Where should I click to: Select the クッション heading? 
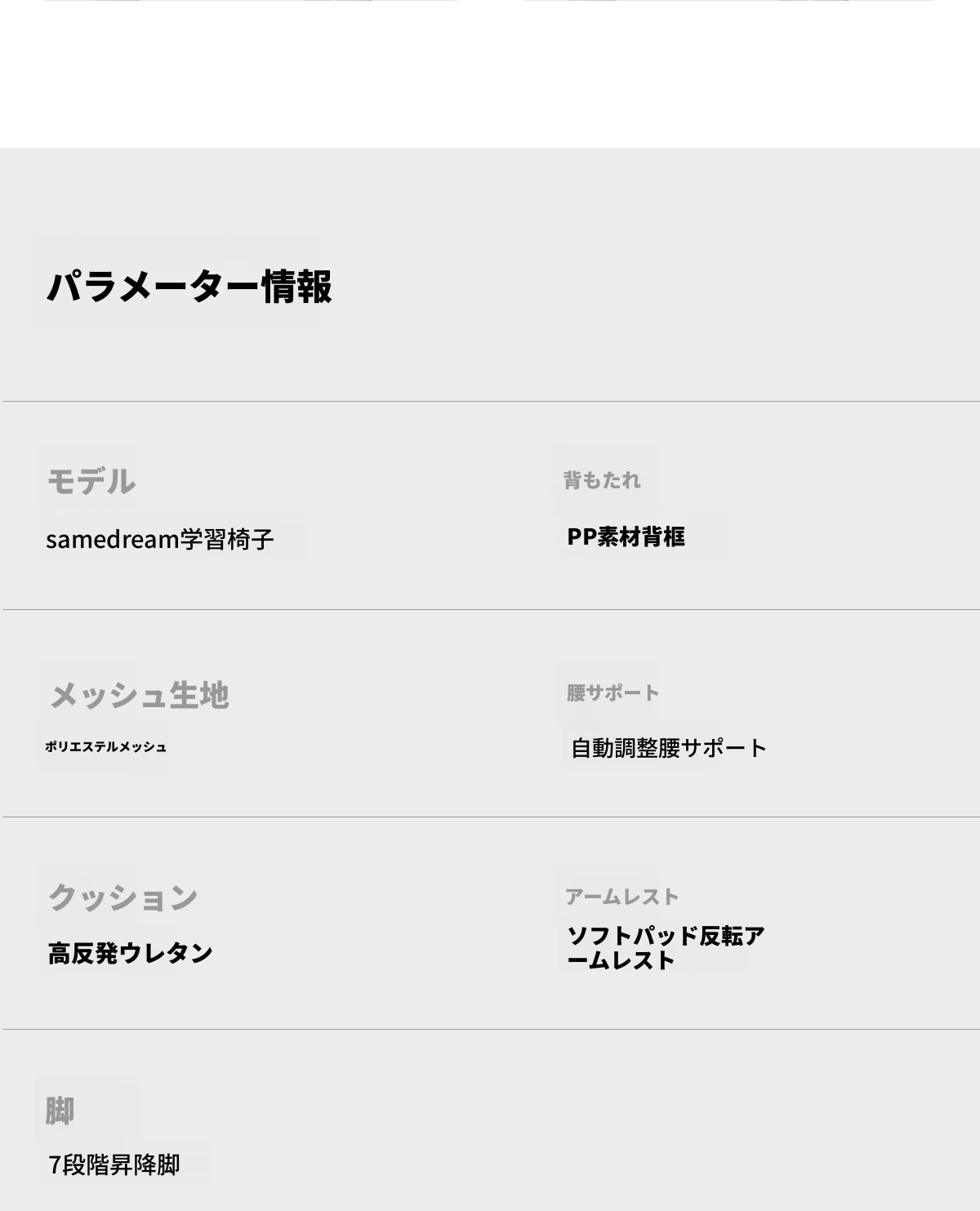point(122,897)
